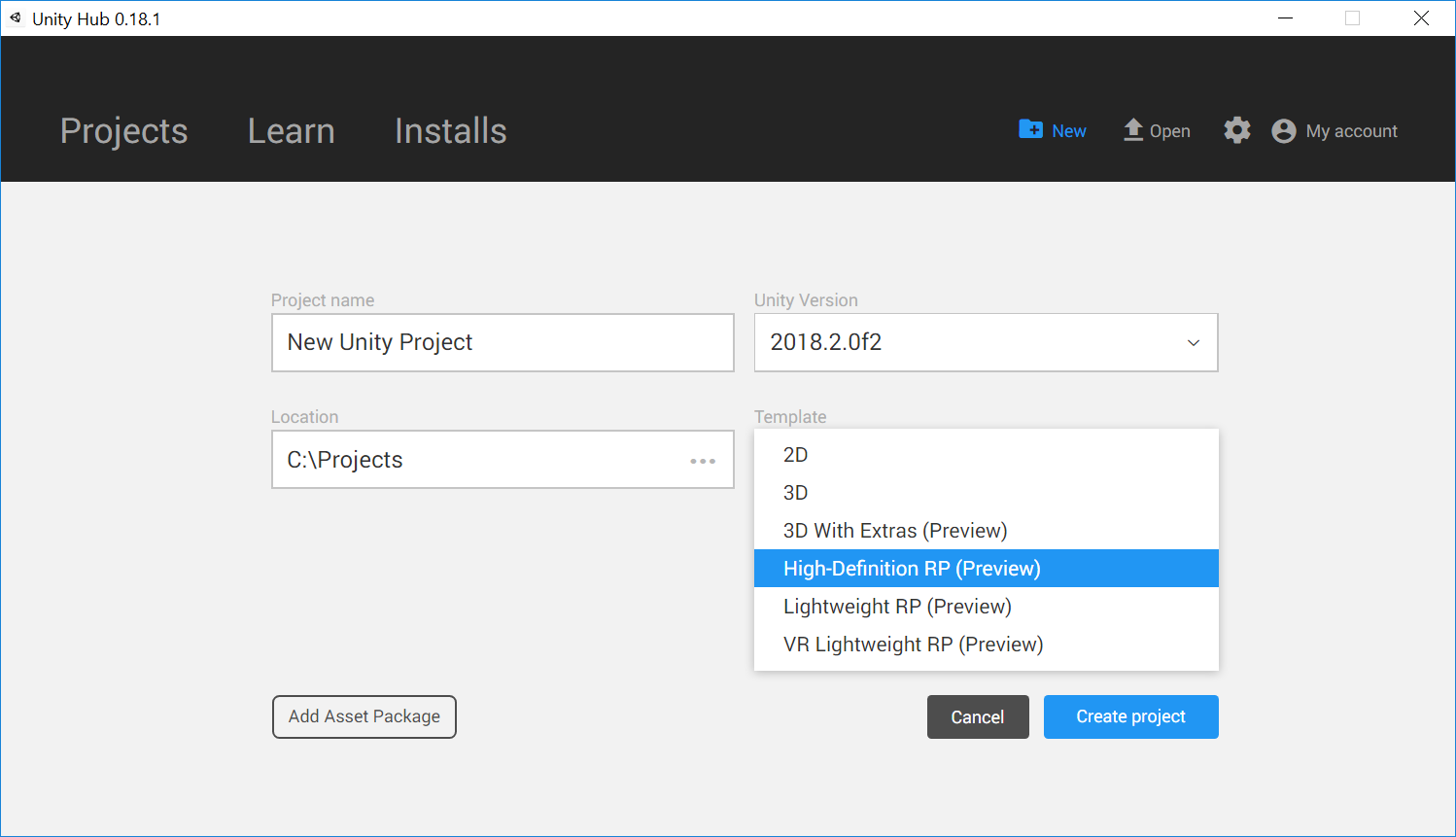Viewport: 1456px width, 837px height.
Task: Choose the 3D template option
Action: point(796,493)
